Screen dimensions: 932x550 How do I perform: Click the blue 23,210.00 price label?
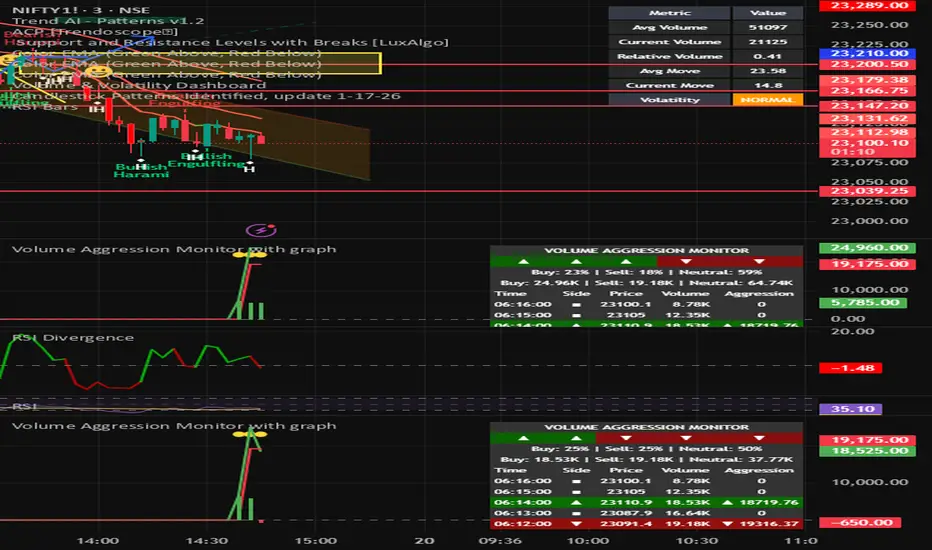[868, 53]
